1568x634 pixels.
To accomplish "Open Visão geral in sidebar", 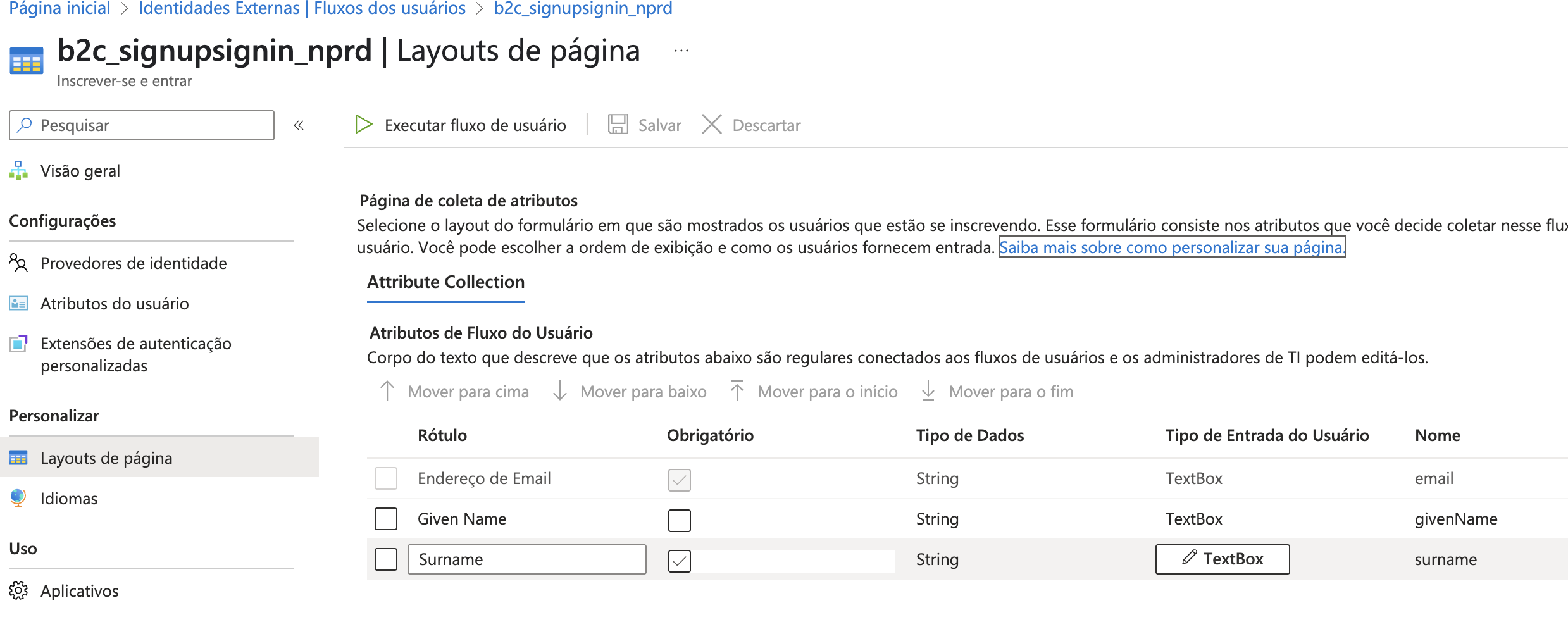I will (x=80, y=171).
